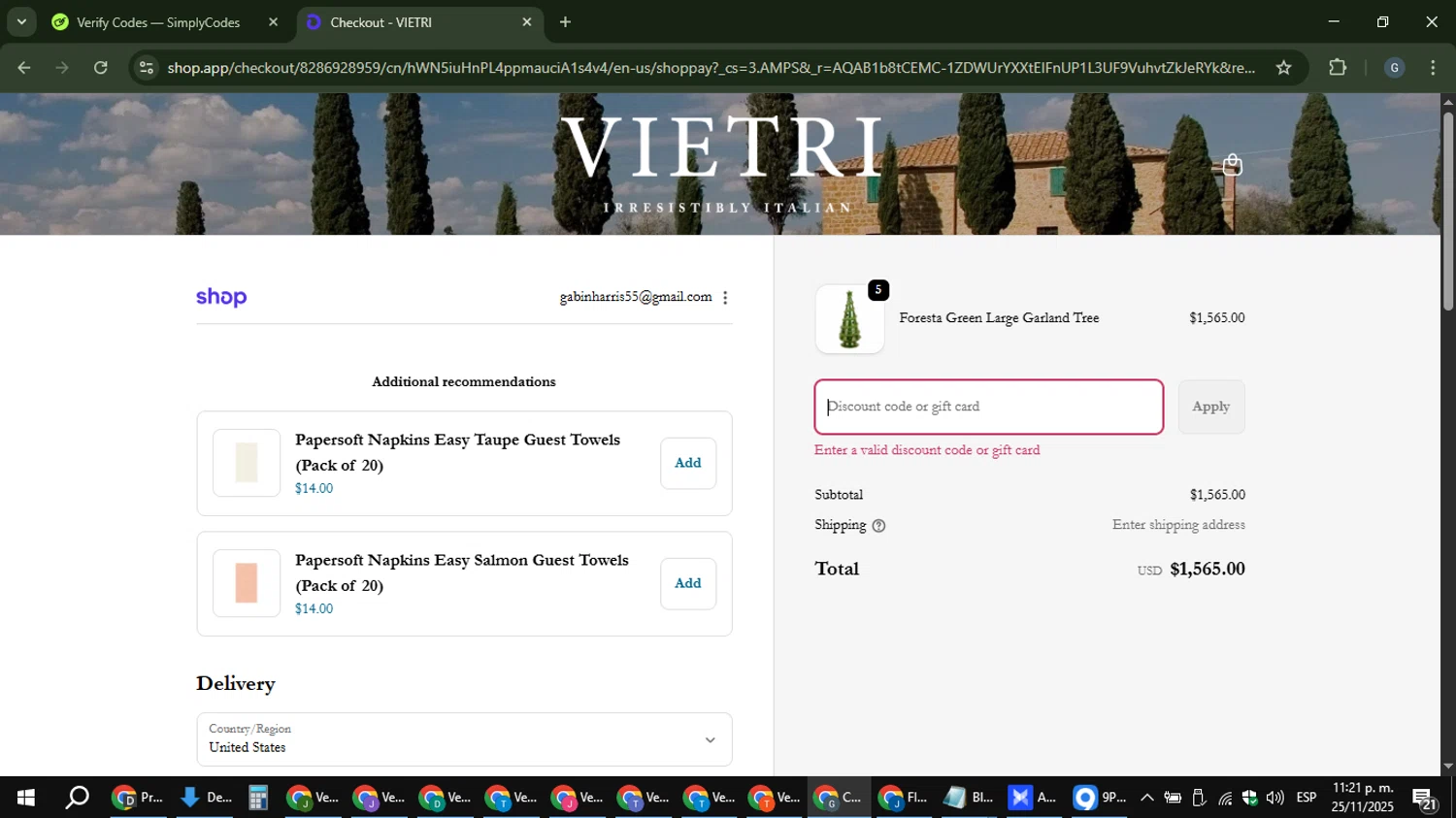The image size is (1456, 818).
Task: Click 'Enter shipping address' text
Action: click(x=1178, y=525)
